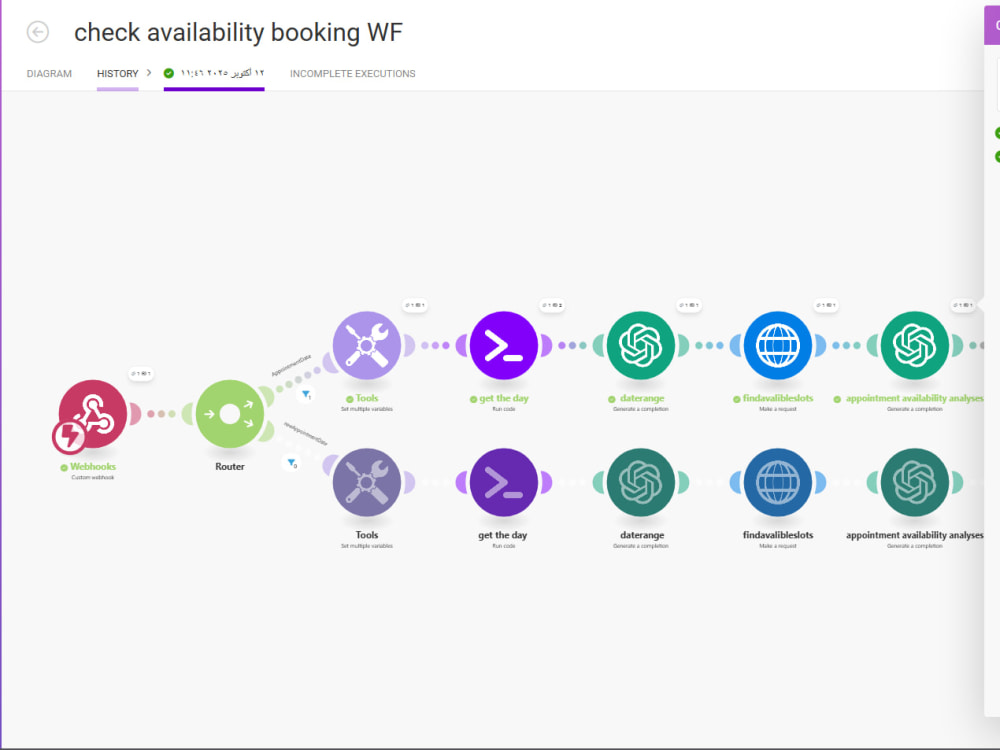Open the INCOMPLETE EXECUTIONS tab
This screenshot has height=750, width=1000.
pyautogui.click(x=353, y=74)
